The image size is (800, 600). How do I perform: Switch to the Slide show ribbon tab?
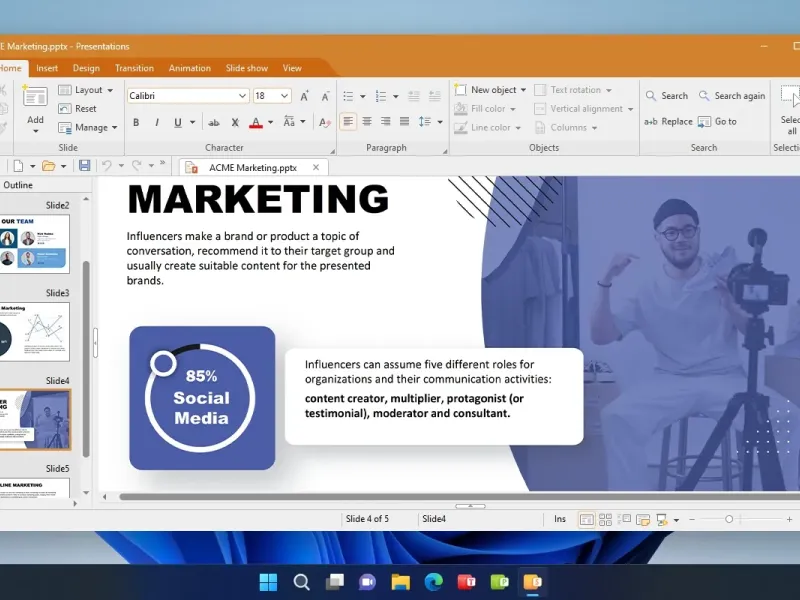pos(246,68)
